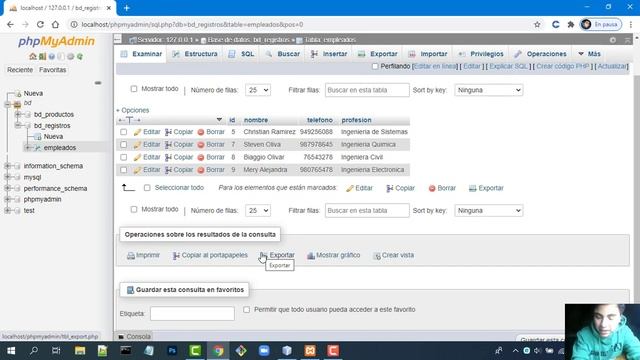Open upper Sort by key dropdown
Screen dimensions: 640x360
489,90
